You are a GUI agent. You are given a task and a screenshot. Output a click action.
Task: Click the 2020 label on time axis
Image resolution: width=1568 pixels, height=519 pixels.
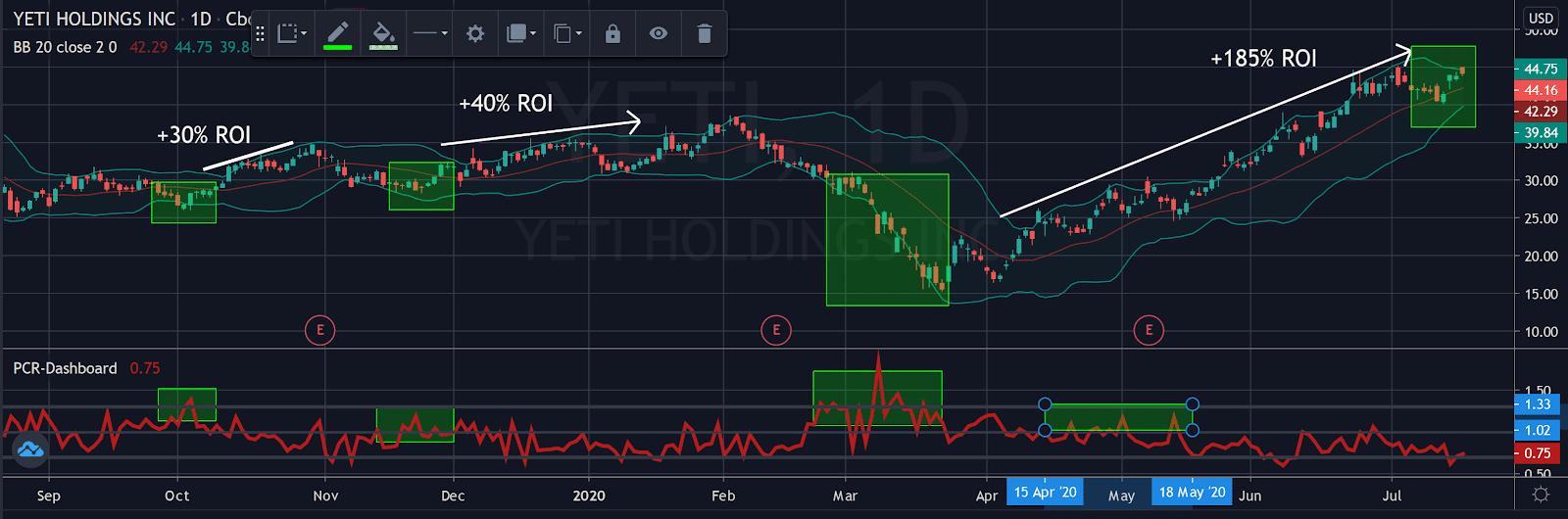(x=589, y=495)
